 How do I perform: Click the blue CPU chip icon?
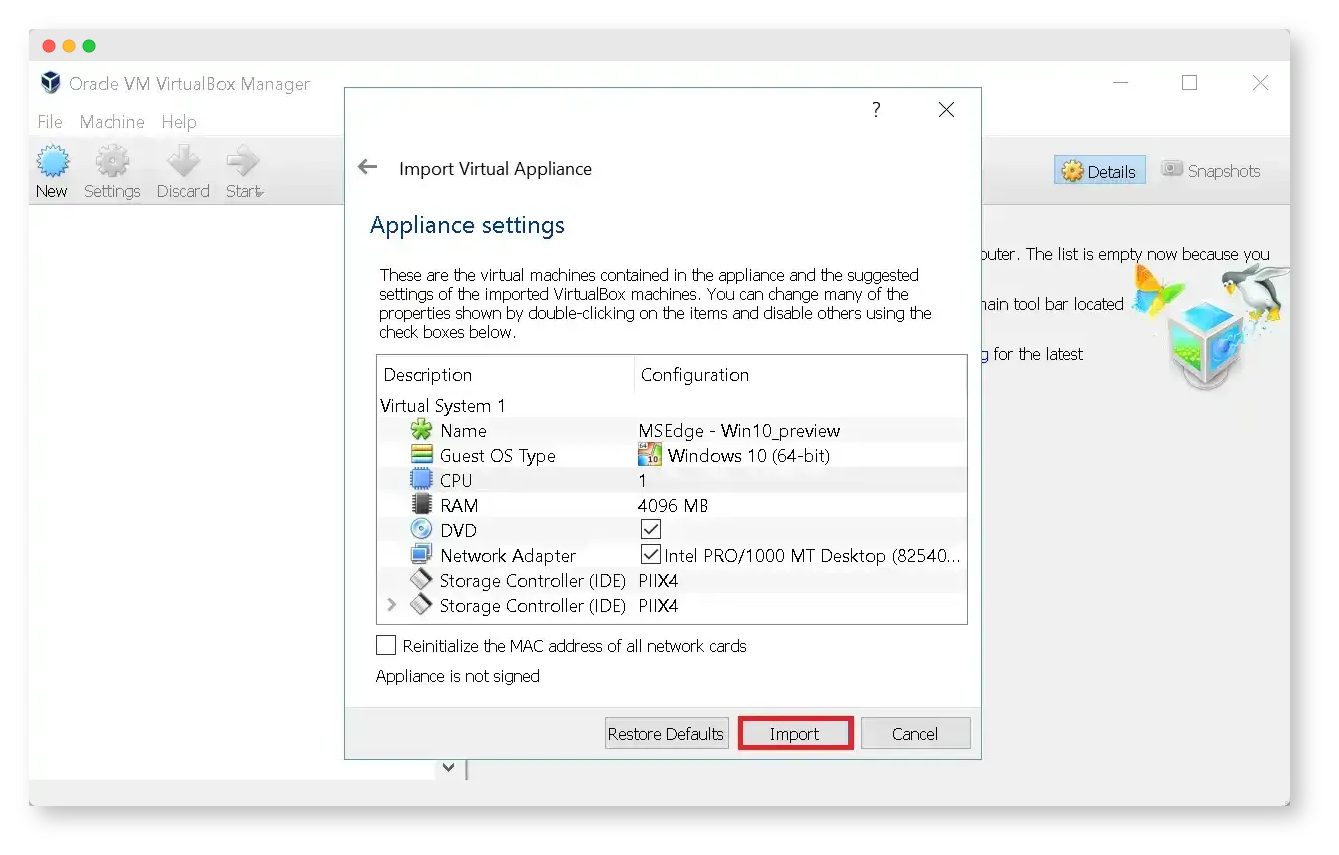(421, 481)
